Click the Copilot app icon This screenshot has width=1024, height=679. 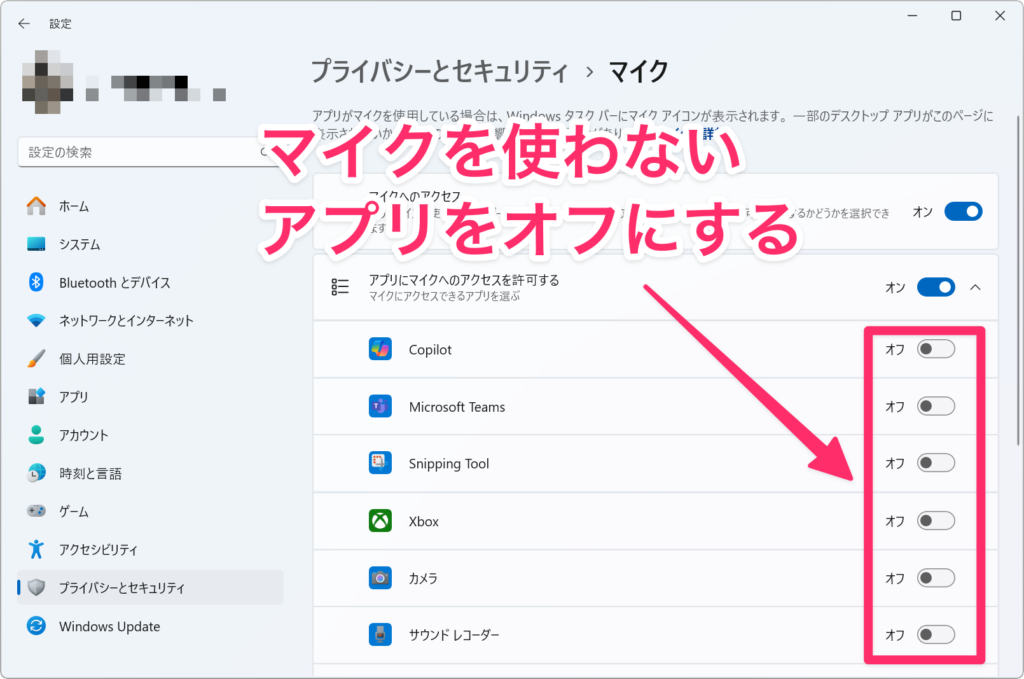point(380,349)
